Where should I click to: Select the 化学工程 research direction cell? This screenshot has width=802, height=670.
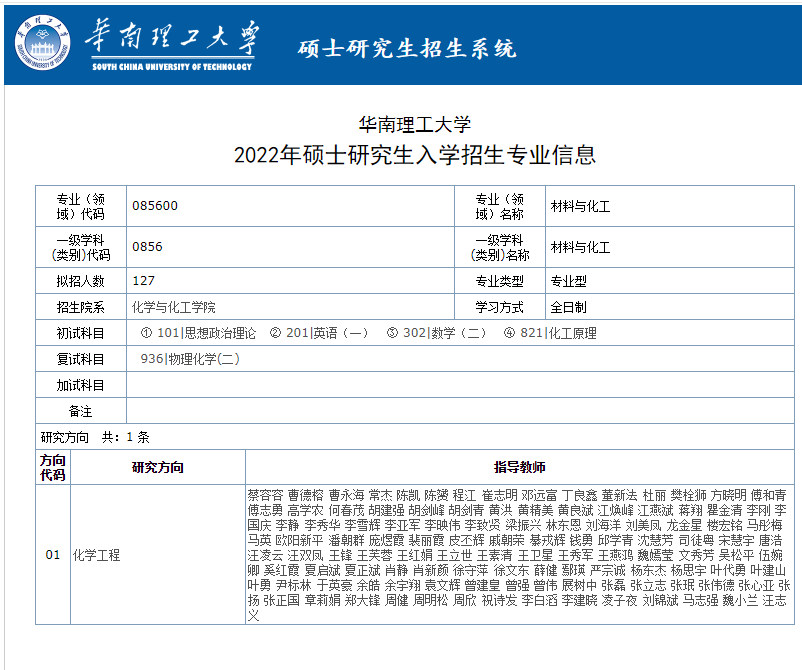click(96, 555)
